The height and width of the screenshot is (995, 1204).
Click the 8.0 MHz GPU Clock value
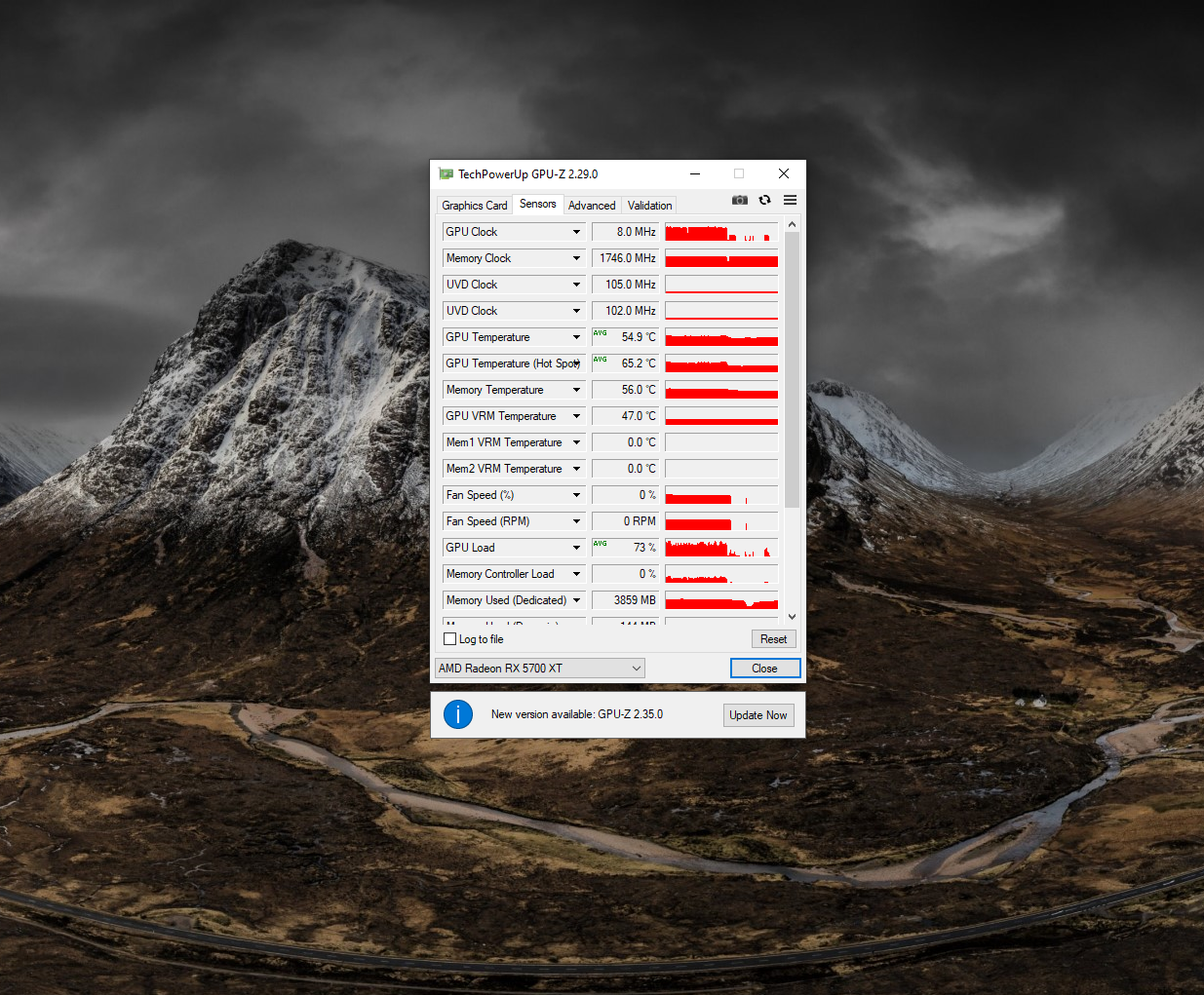(625, 232)
